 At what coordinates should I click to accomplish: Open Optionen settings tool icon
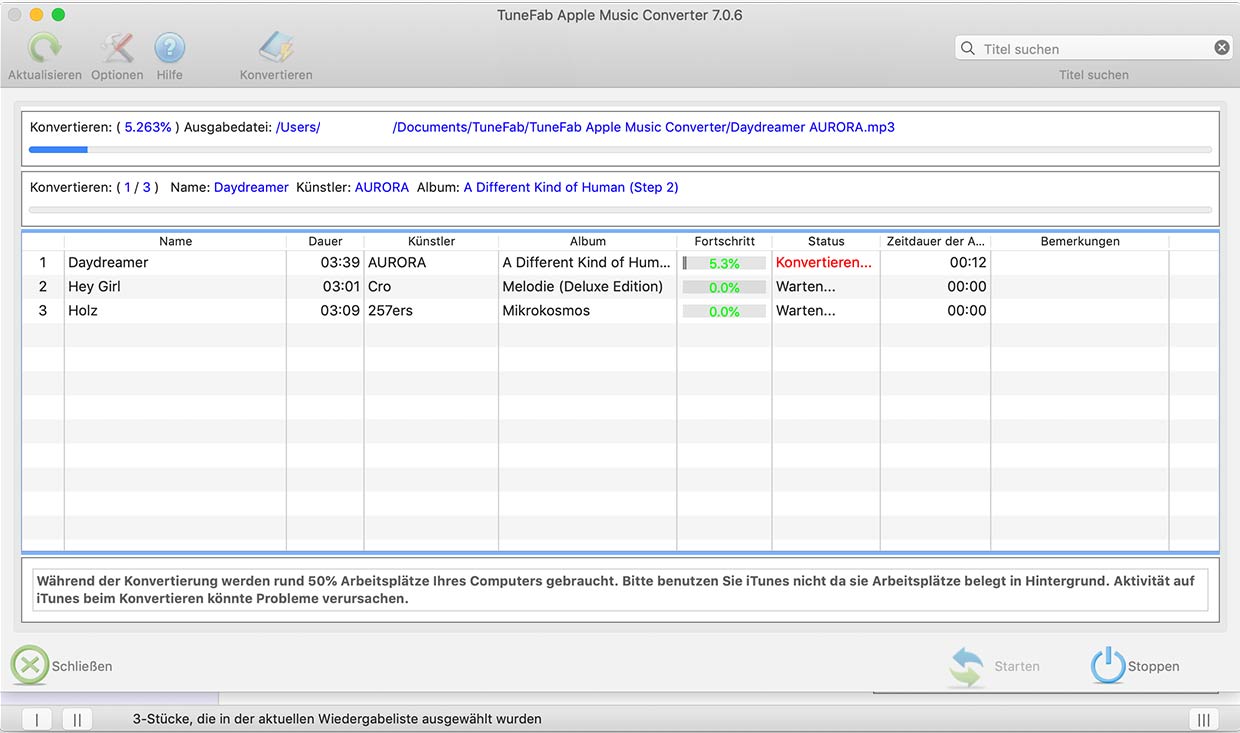coord(117,48)
